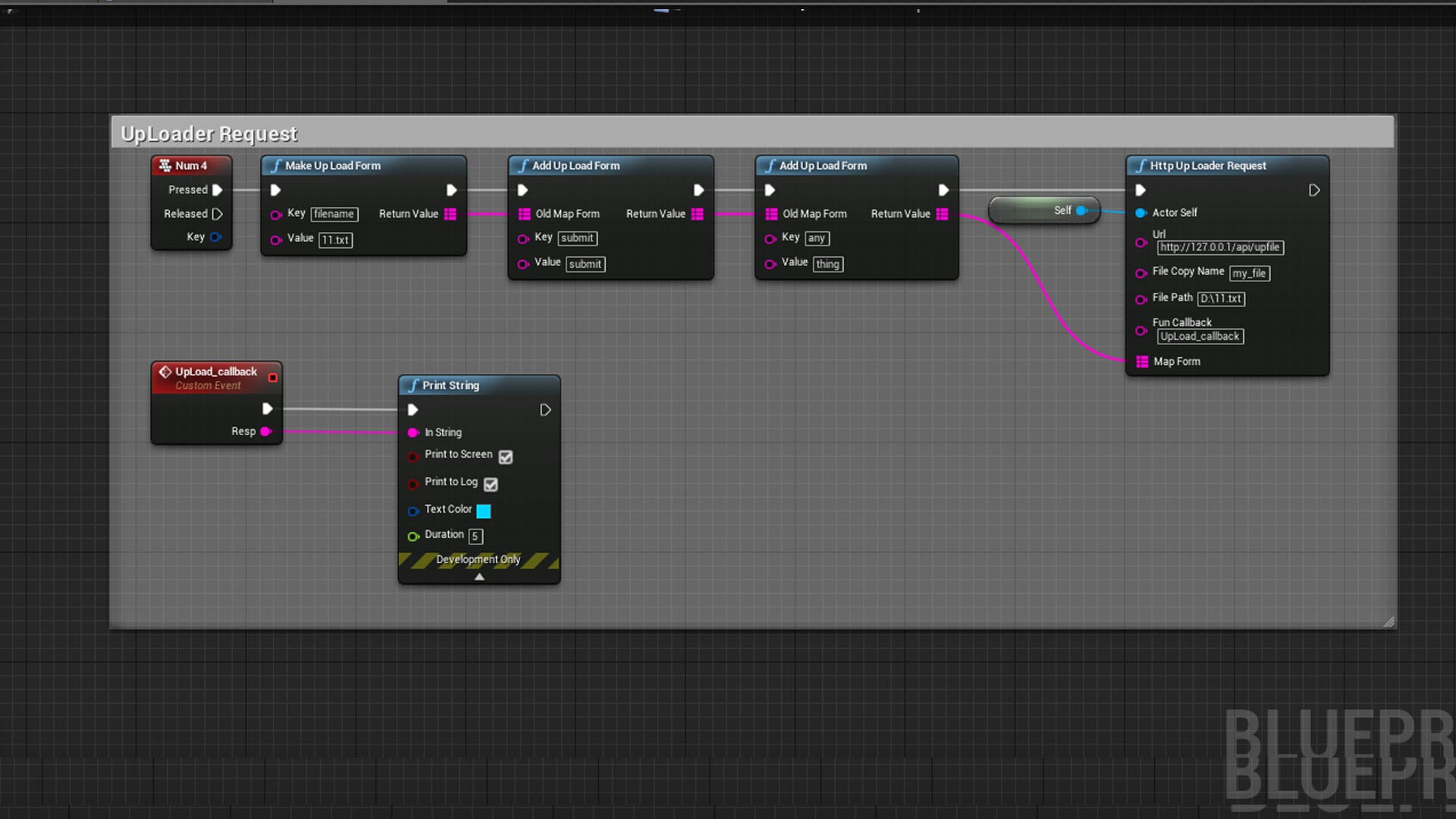Click the Self node output pin

coord(1081,211)
